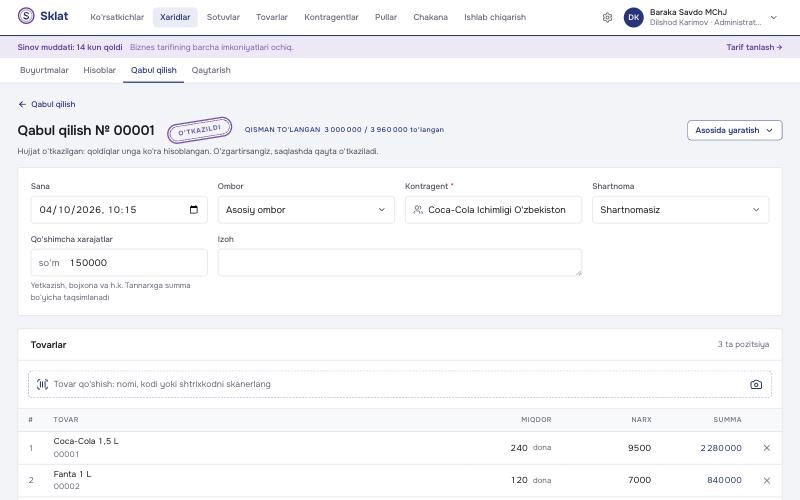The image size is (800, 500).
Task: Click the MIQDOR column header
Action: [536, 419]
